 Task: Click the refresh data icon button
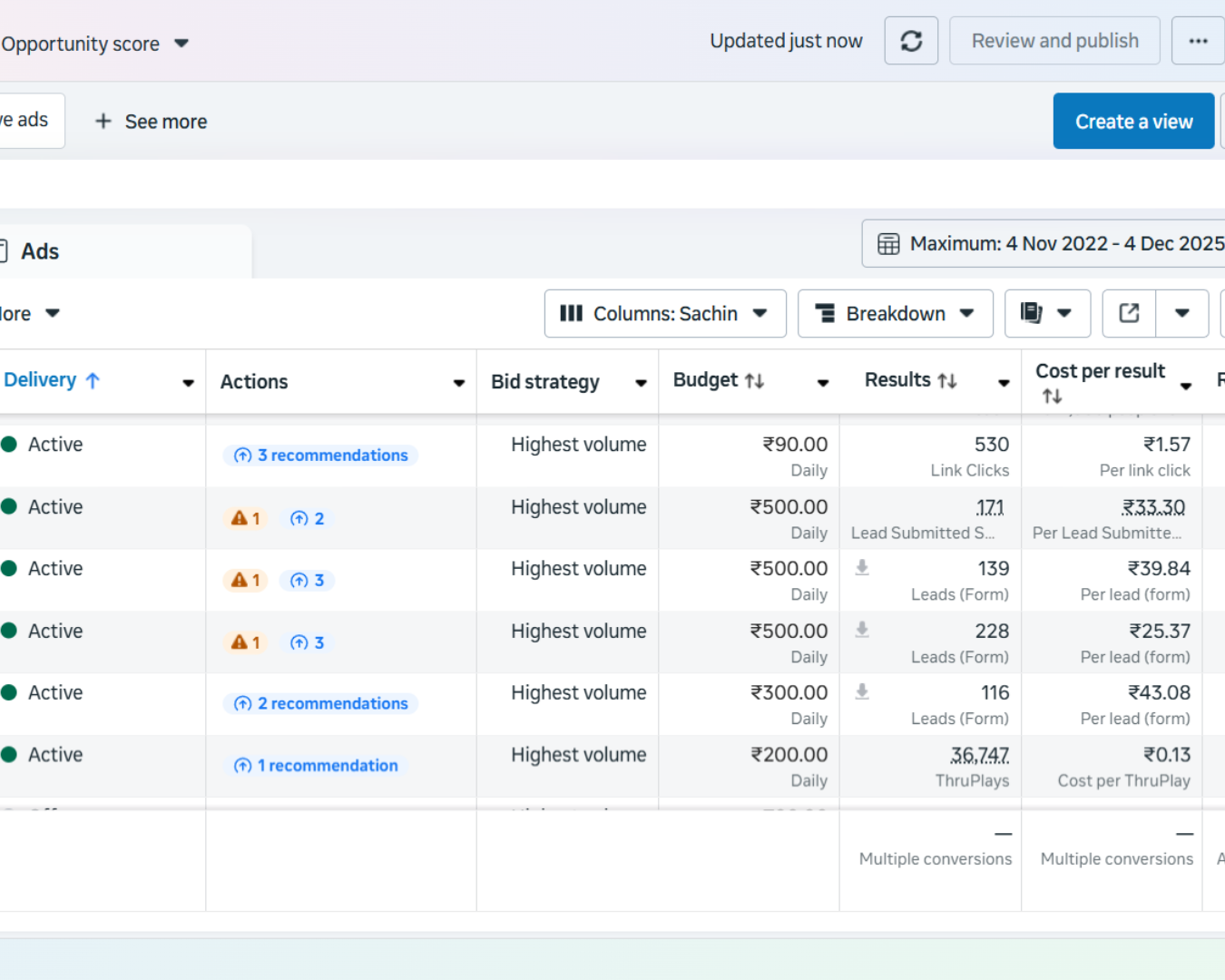pyautogui.click(x=911, y=41)
